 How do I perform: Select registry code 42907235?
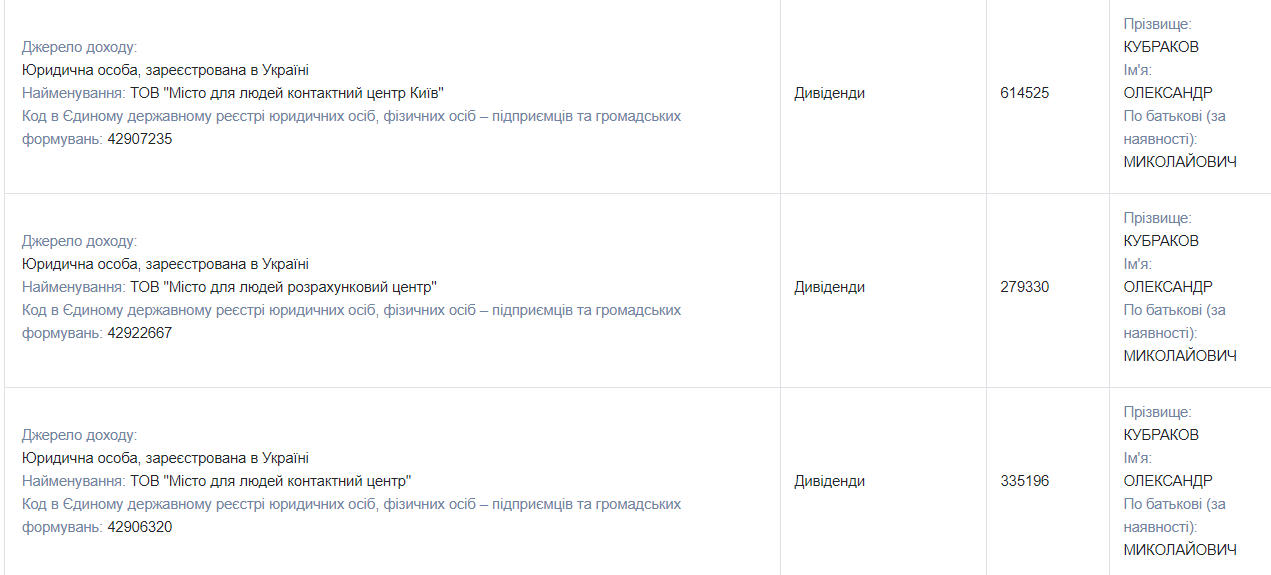(139, 139)
